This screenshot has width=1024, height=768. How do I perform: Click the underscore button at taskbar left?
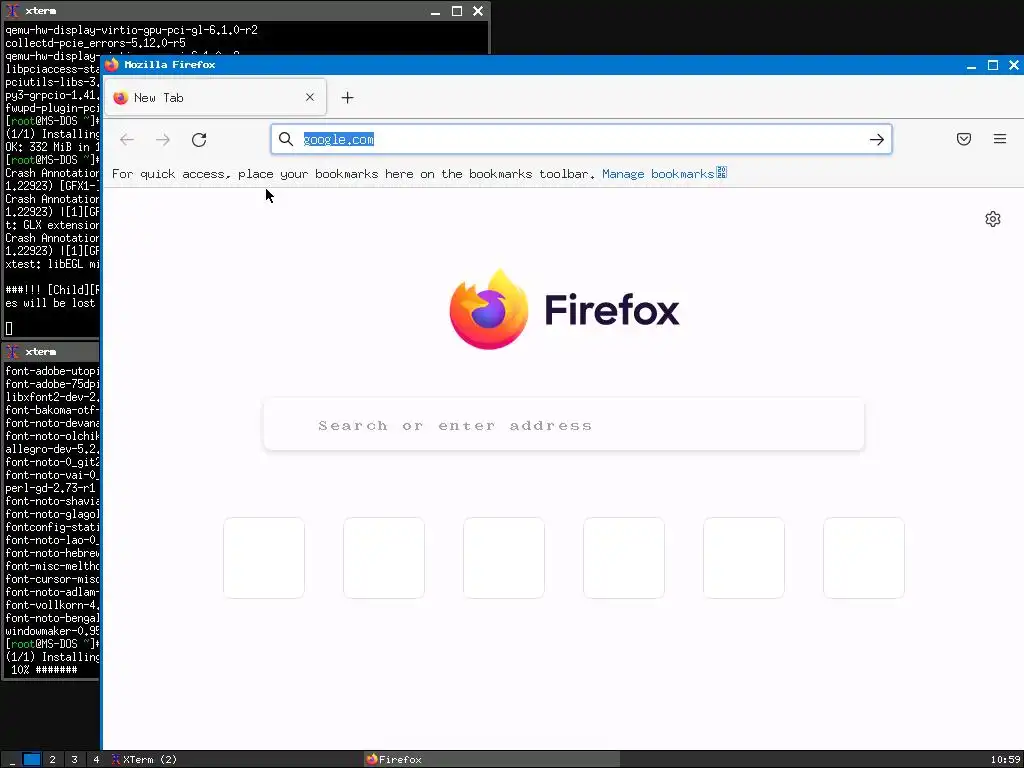click(x=12, y=760)
